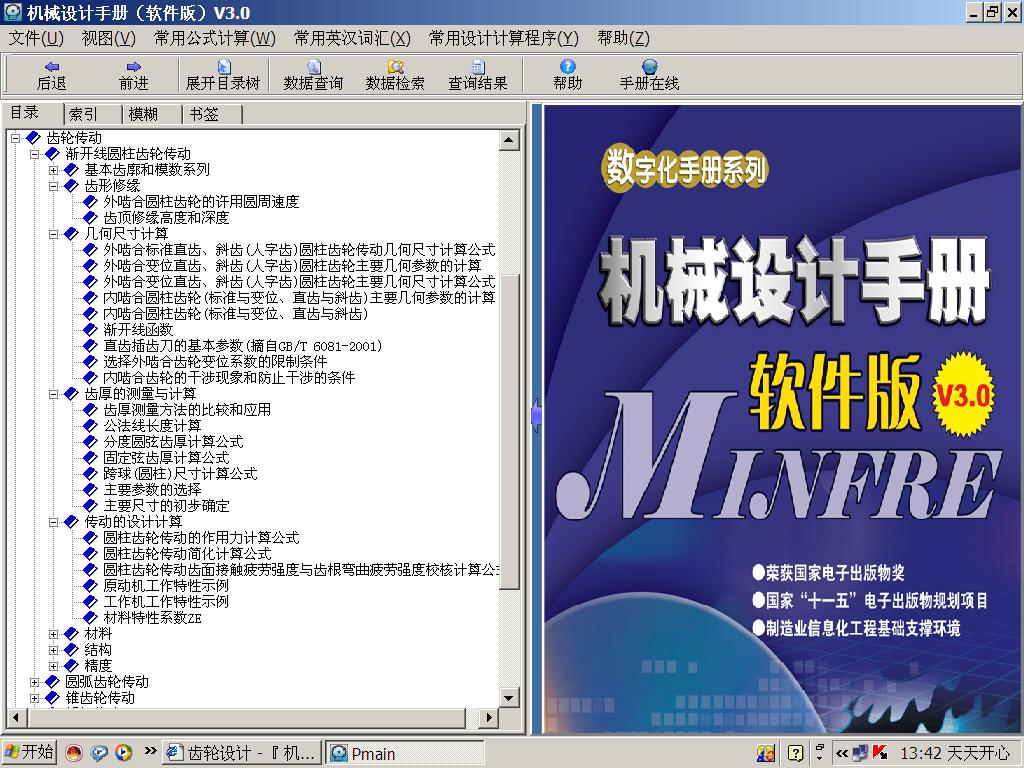Open the Windows 开始 menu

(29, 753)
